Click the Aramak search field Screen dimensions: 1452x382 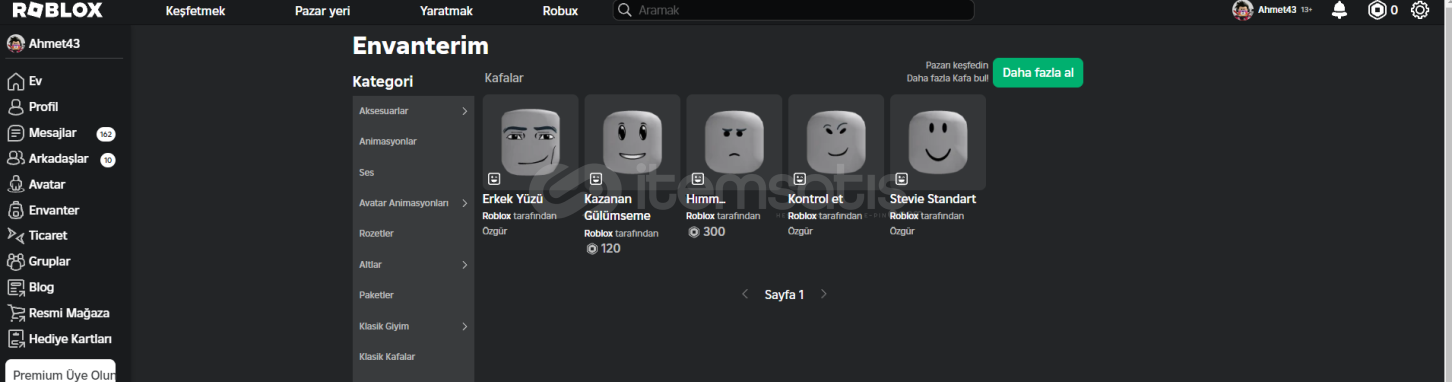[x=793, y=10]
